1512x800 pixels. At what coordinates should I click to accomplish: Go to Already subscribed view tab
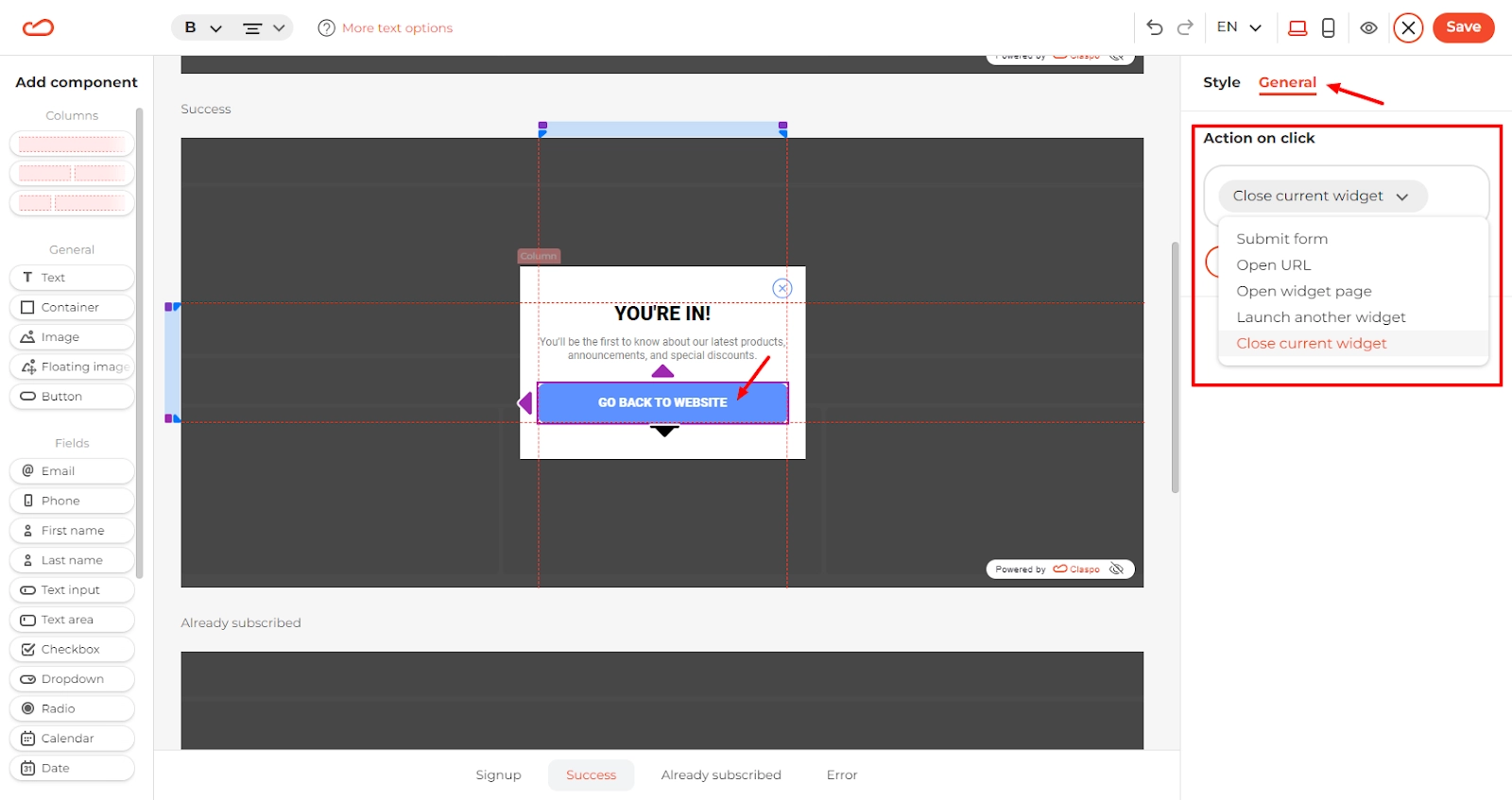coord(721,775)
